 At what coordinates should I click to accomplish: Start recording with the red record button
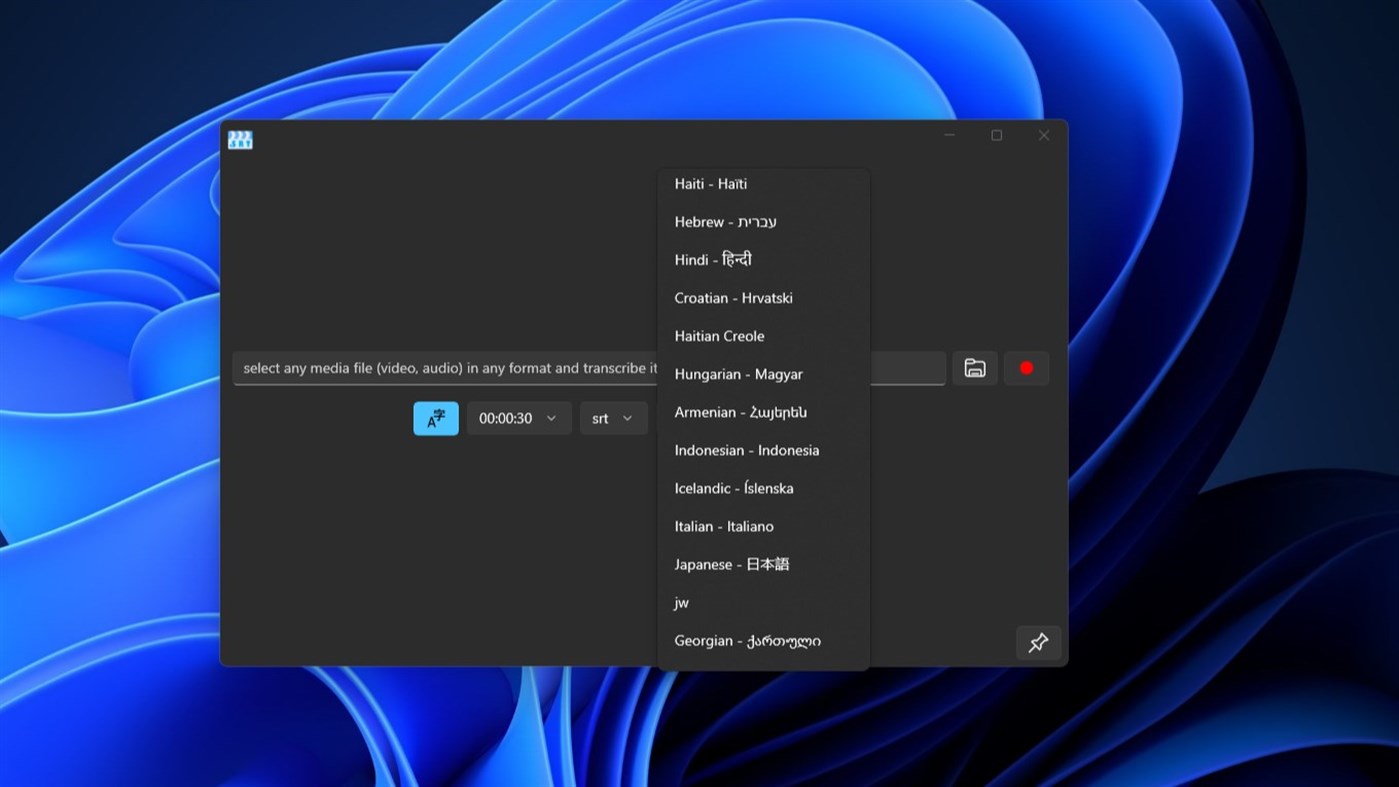[1026, 368]
